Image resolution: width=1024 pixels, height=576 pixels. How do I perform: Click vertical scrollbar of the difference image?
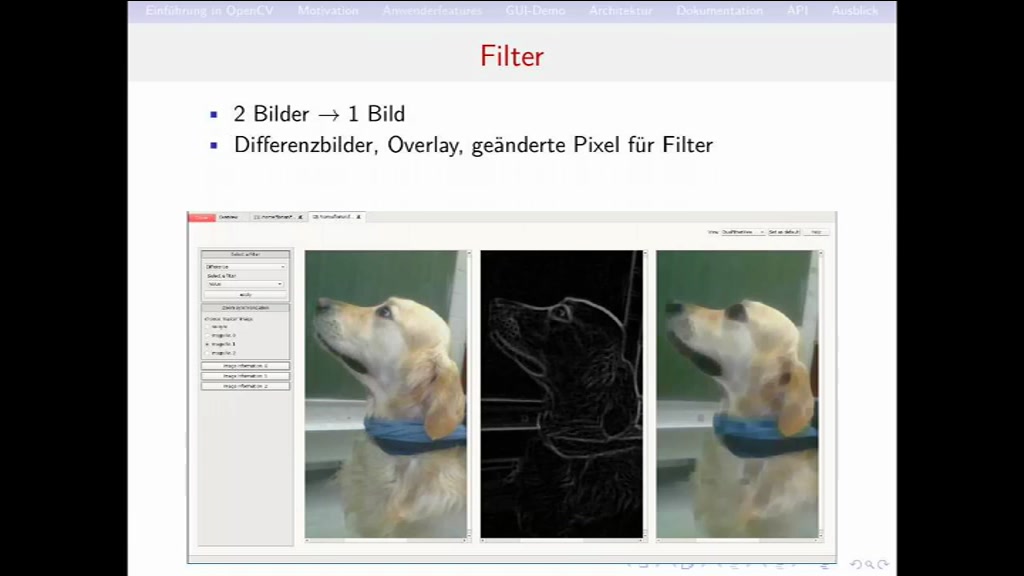pos(645,394)
